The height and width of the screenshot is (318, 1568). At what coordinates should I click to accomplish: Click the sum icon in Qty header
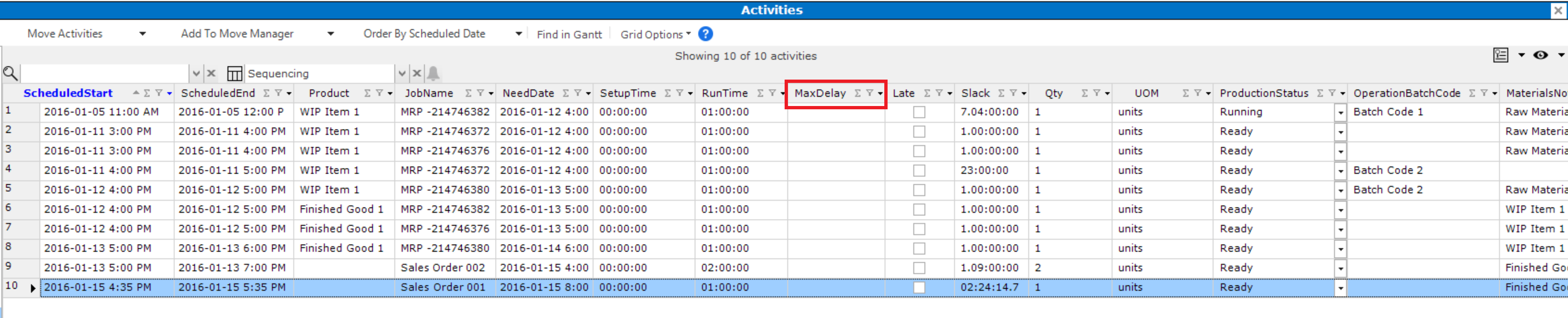click(x=1085, y=94)
